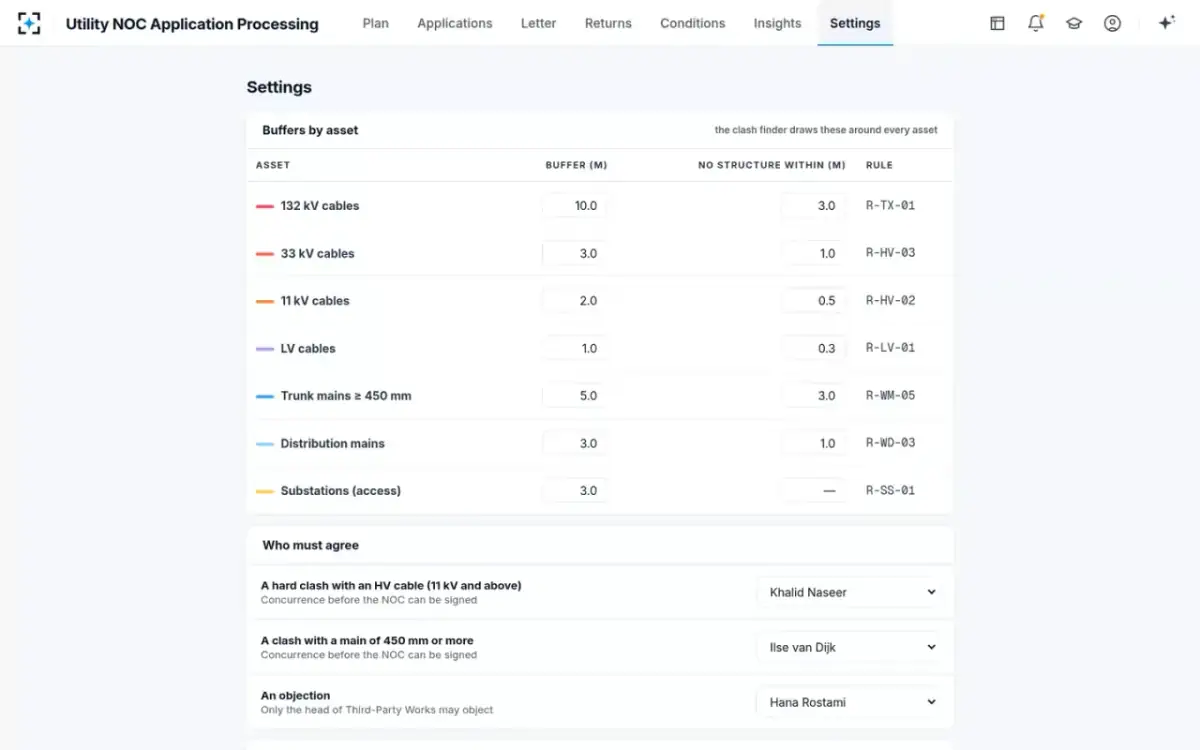Open the graduation cap help icon
Image resolution: width=1200 pixels, height=750 pixels.
pyautogui.click(x=1074, y=23)
